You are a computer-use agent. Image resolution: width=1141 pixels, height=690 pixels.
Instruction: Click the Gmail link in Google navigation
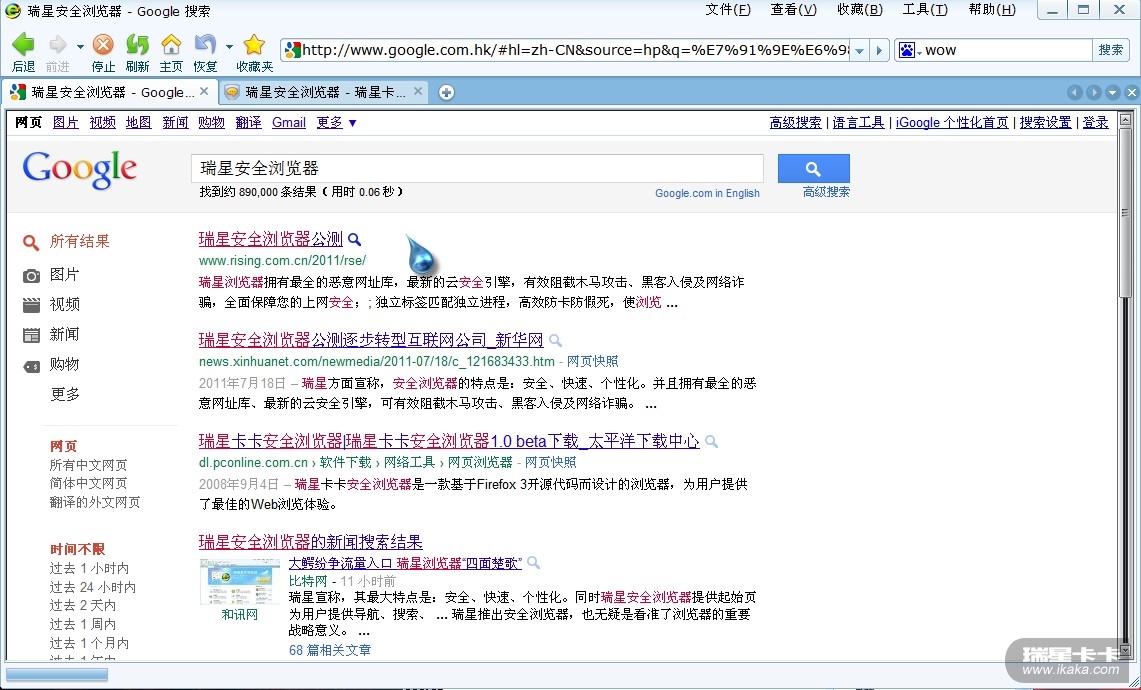(x=288, y=123)
